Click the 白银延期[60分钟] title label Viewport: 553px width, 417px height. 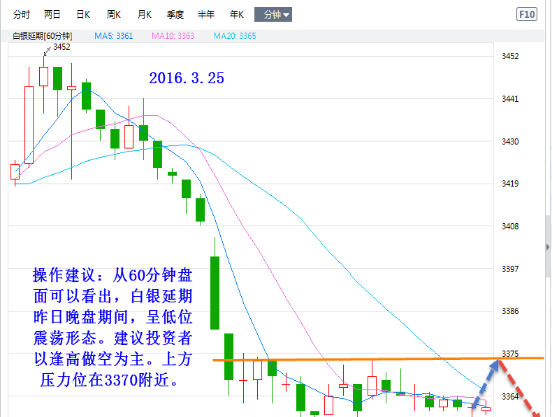click(x=42, y=36)
